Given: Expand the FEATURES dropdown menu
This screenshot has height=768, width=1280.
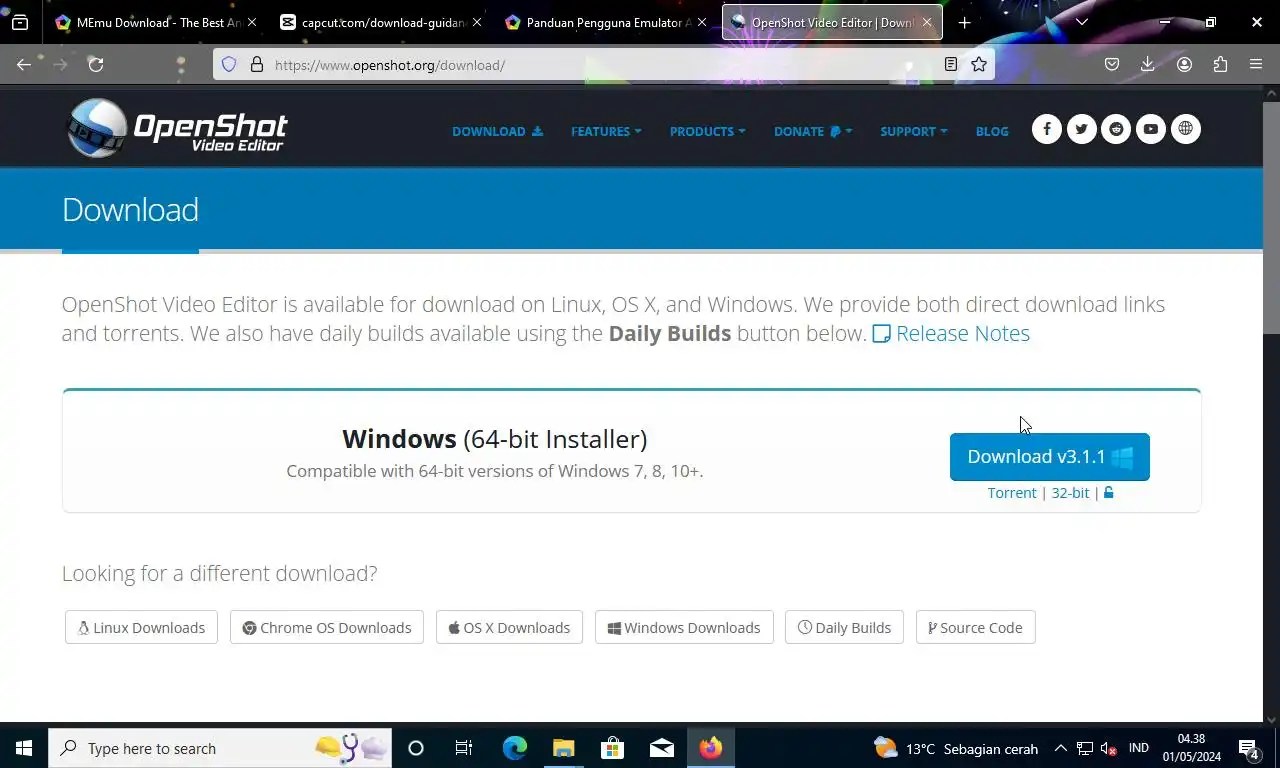Looking at the screenshot, I should pos(606,131).
